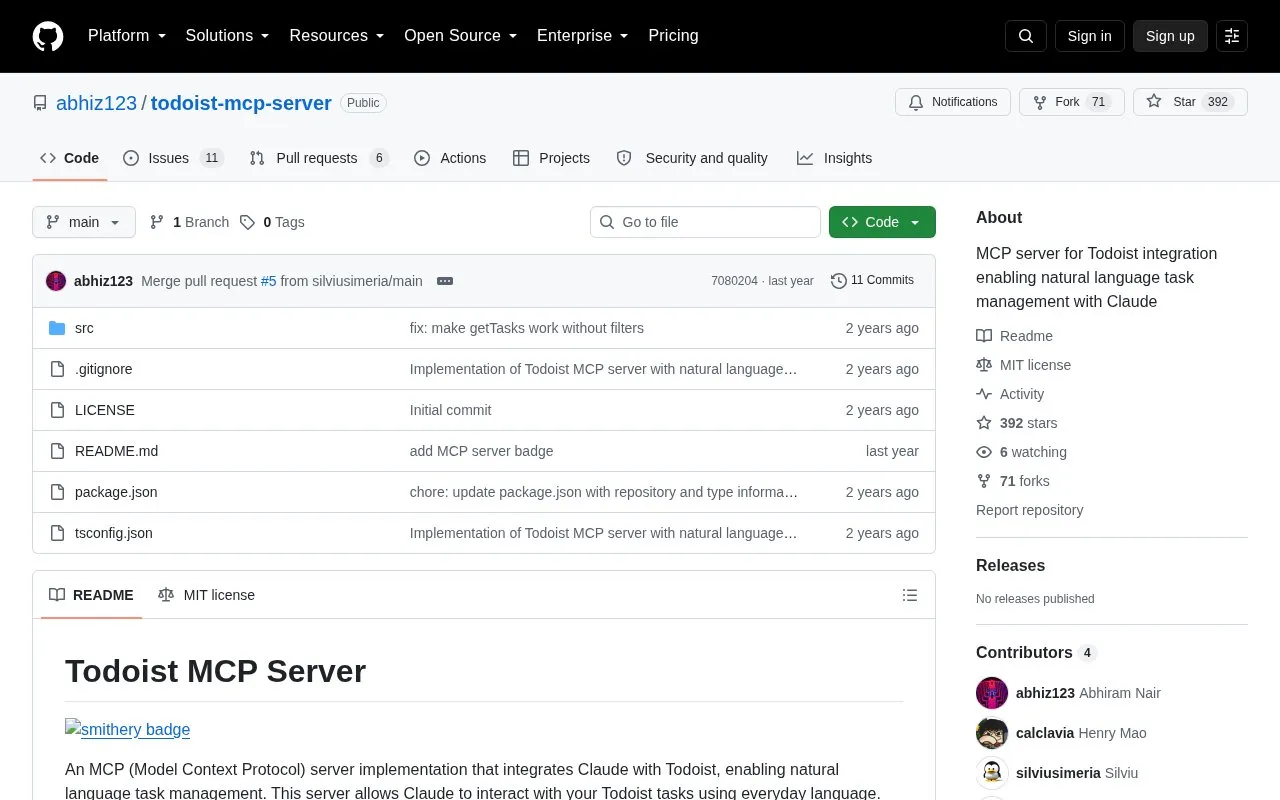1280x800 pixels.
Task: Open the package.json file
Action: pos(116,492)
